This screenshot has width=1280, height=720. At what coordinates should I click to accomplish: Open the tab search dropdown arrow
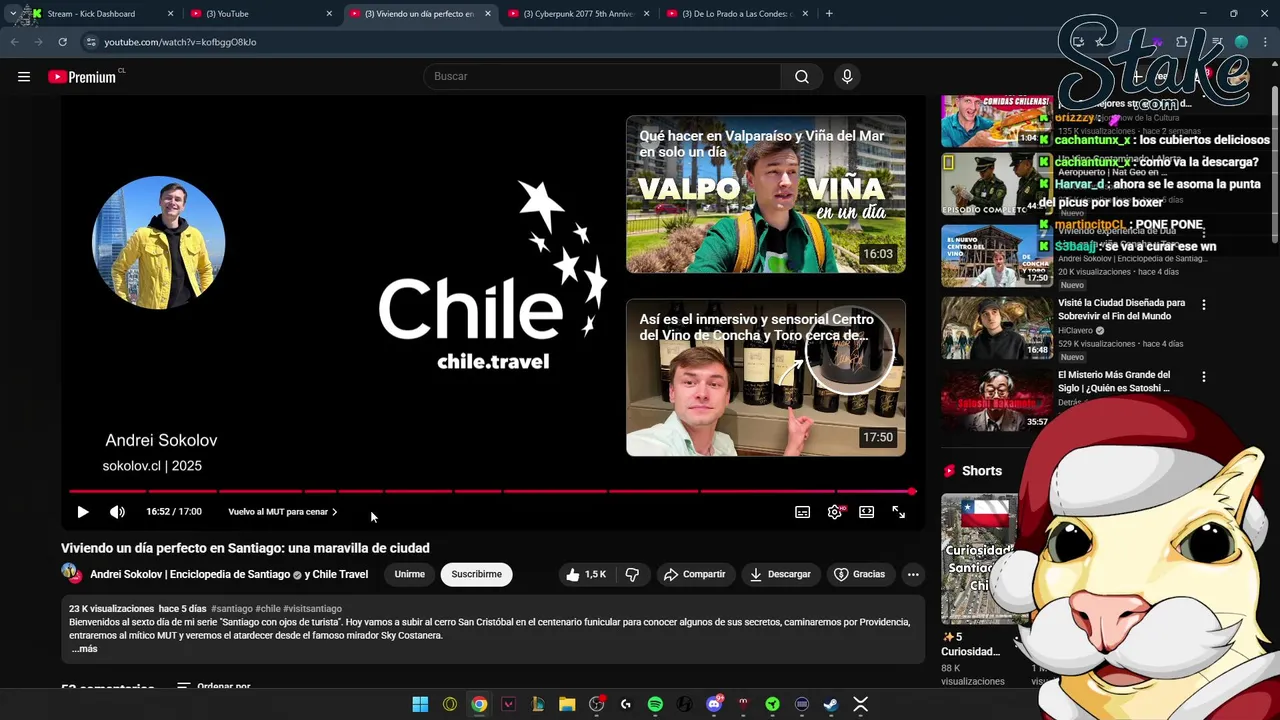(x=12, y=14)
